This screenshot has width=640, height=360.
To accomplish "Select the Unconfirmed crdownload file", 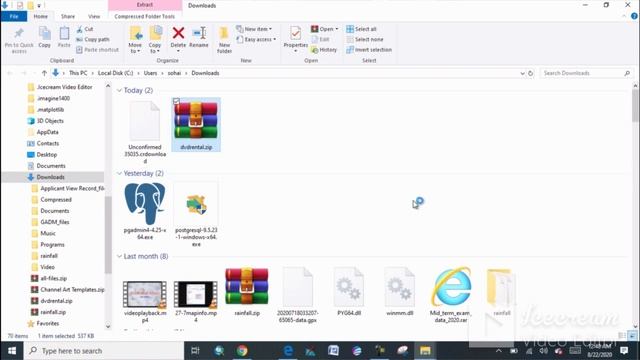I will [x=145, y=131].
